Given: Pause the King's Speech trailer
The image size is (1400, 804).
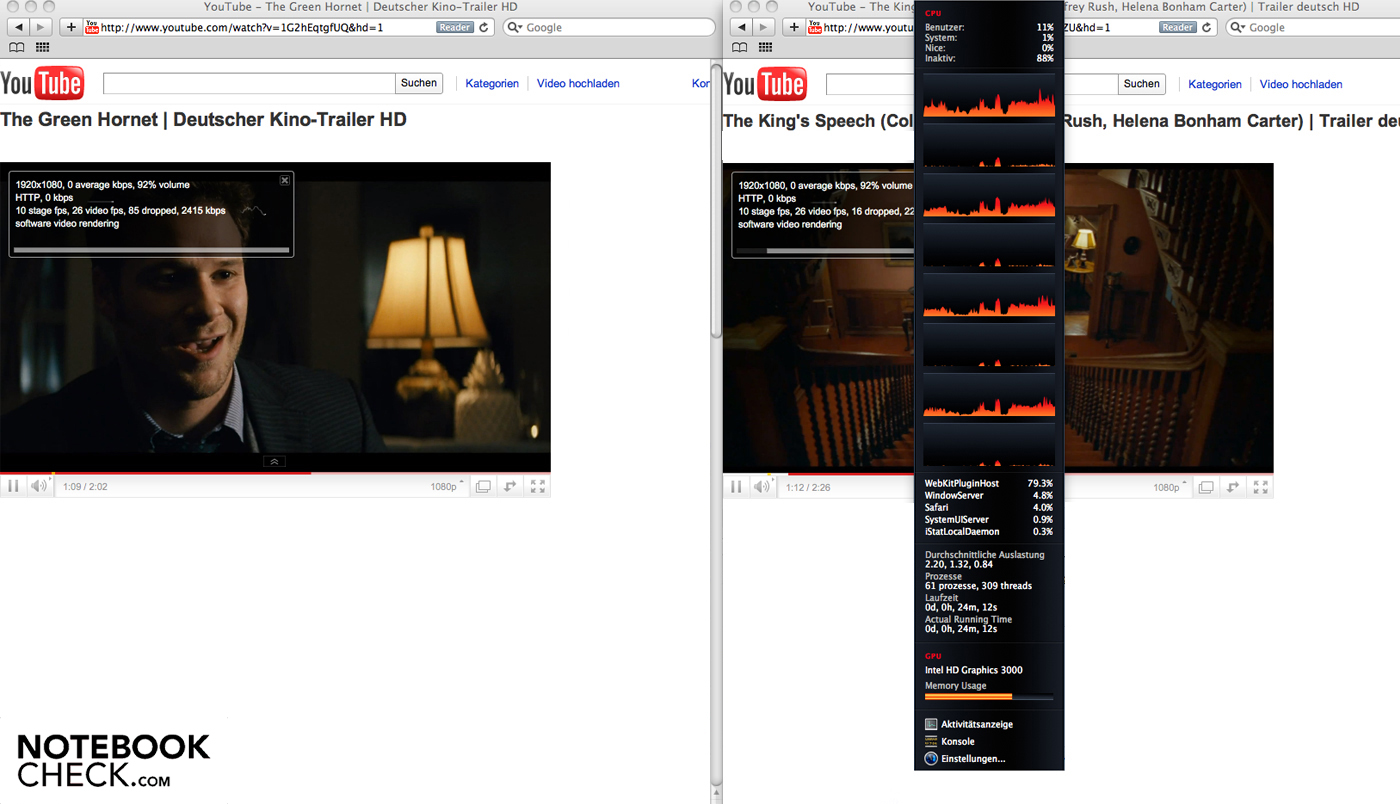Looking at the screenshot, I should [737, 486].
